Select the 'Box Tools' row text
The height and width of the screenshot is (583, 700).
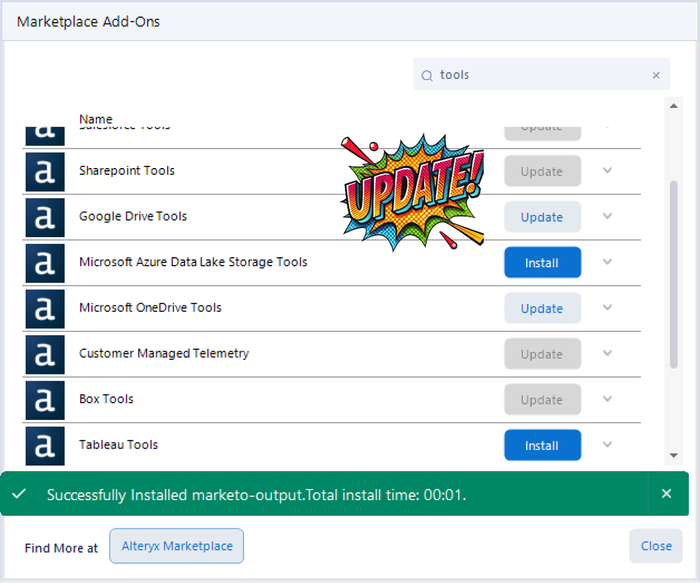pos(106,399)
